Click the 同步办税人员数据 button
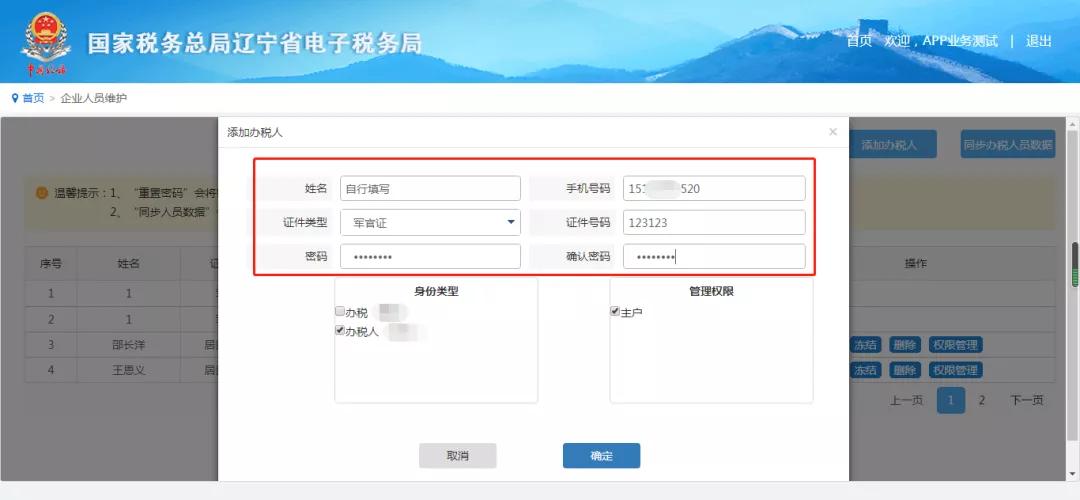Screen dimensions: 1080x500 (1008, 145)
